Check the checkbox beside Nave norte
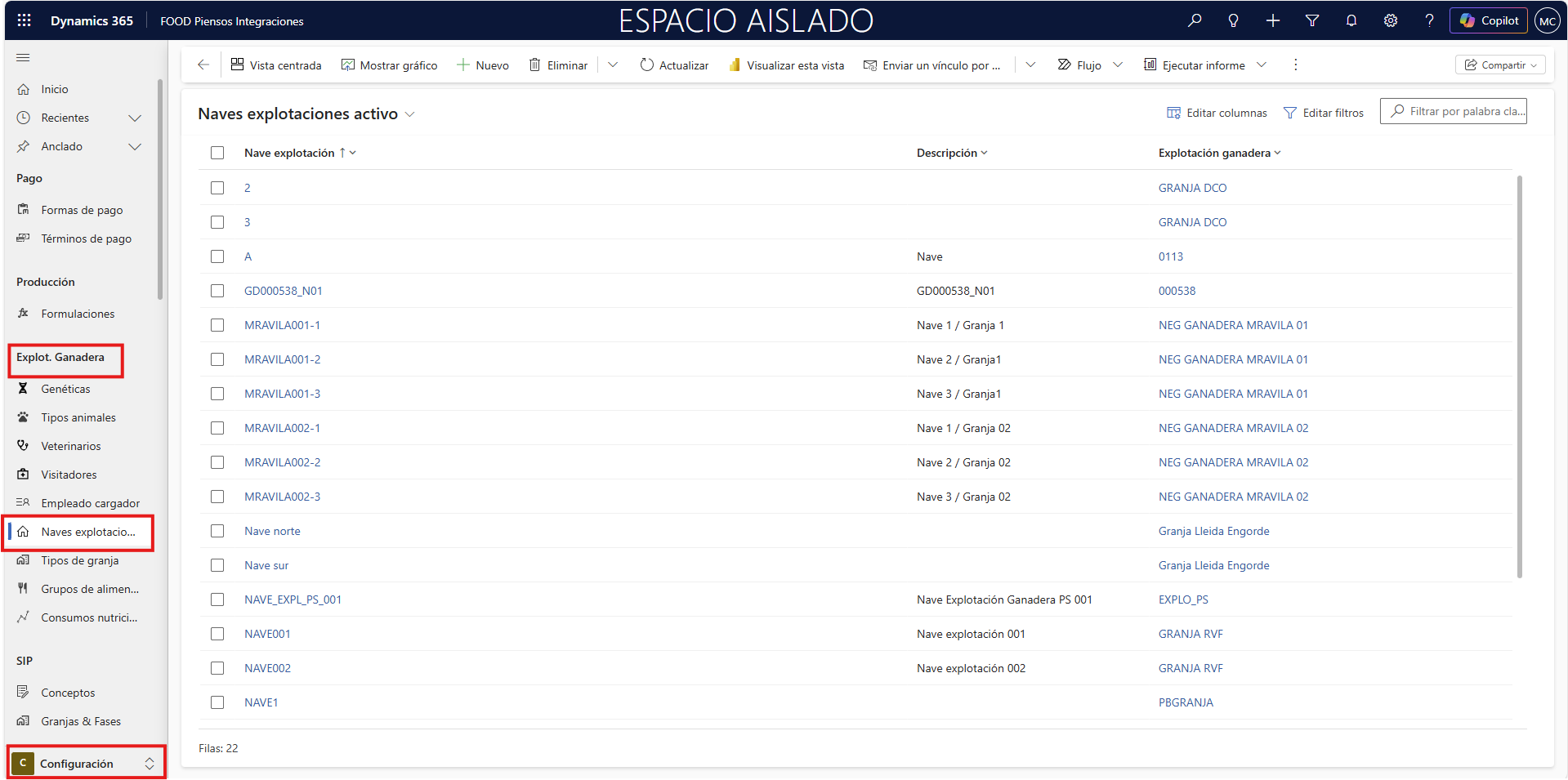This screenshot has width=1568, height=780. (217, 531)
